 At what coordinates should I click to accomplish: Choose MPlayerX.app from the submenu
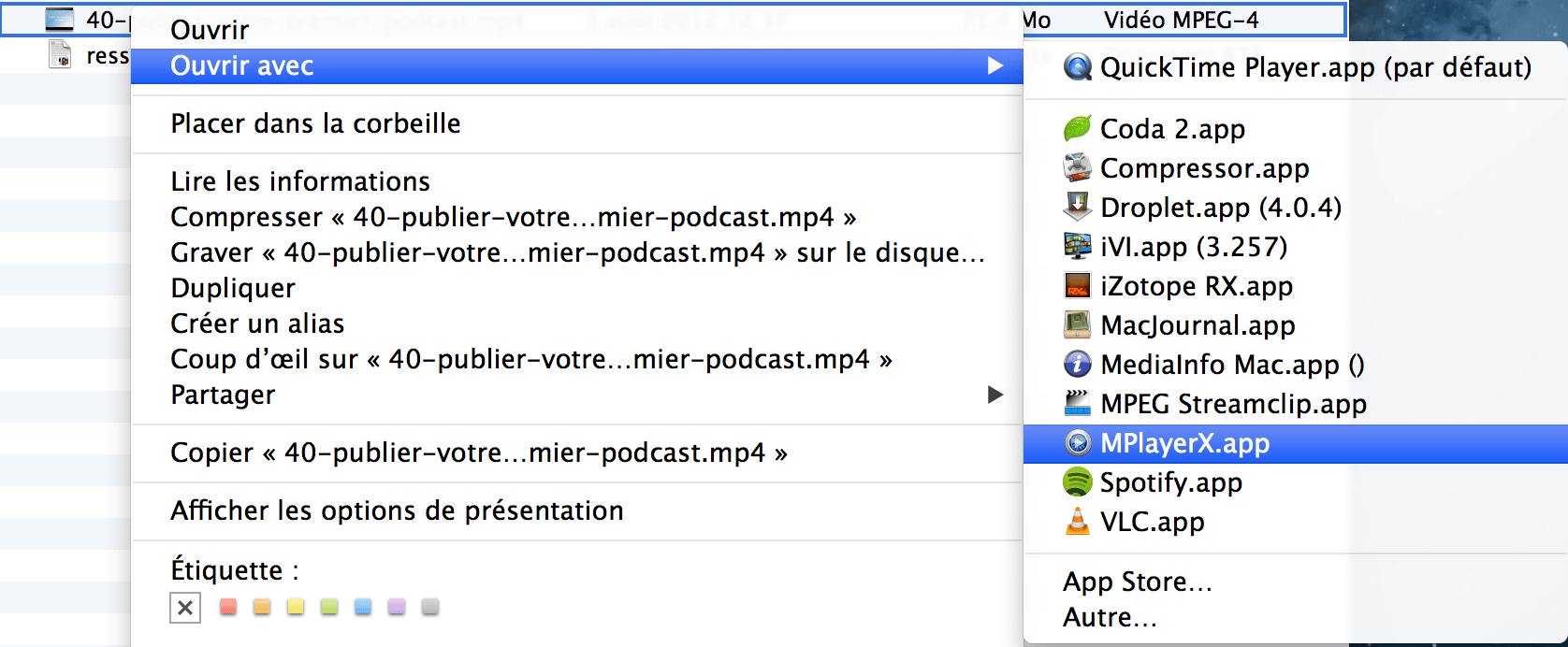tap(1184, 443)
